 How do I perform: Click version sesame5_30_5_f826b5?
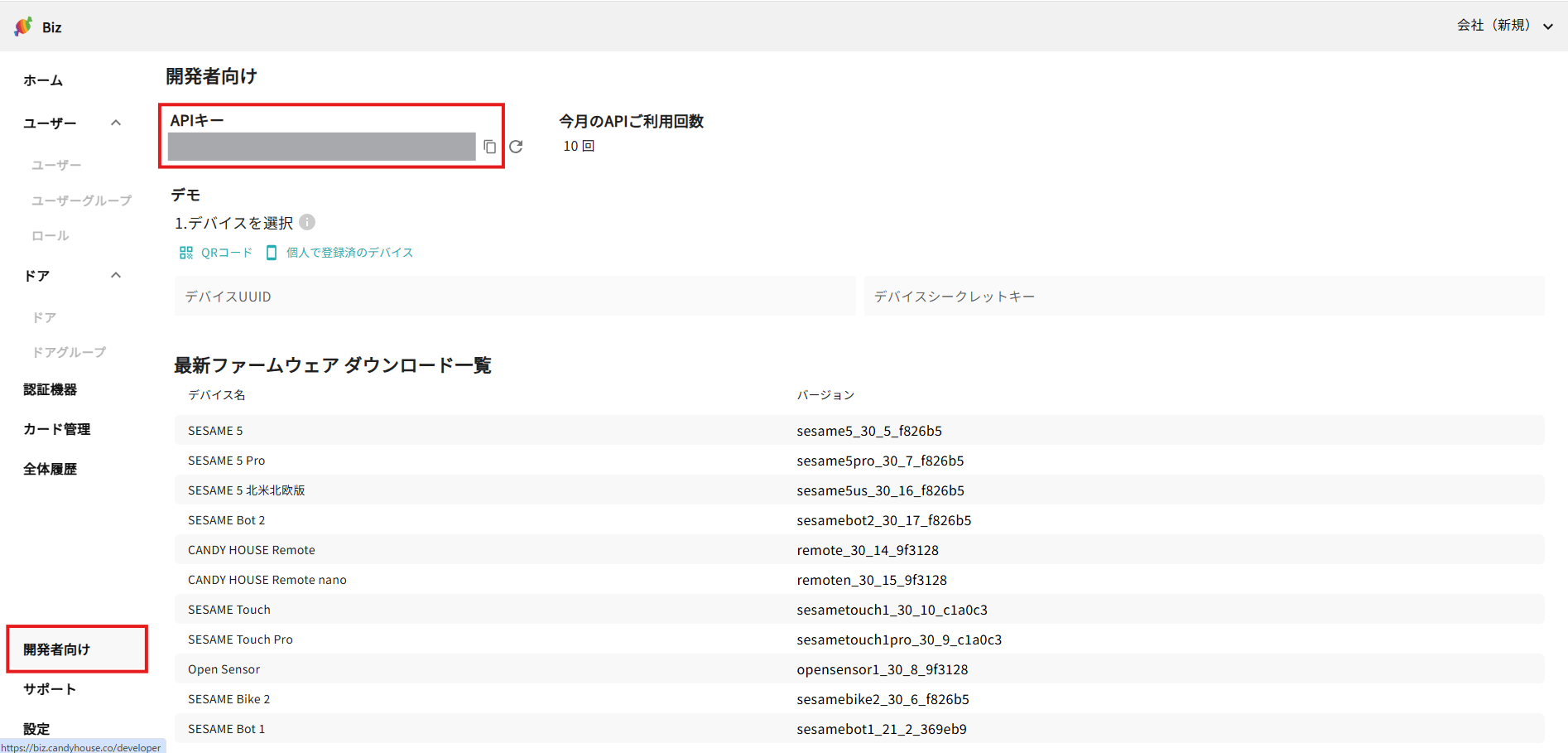click(869, 431)
